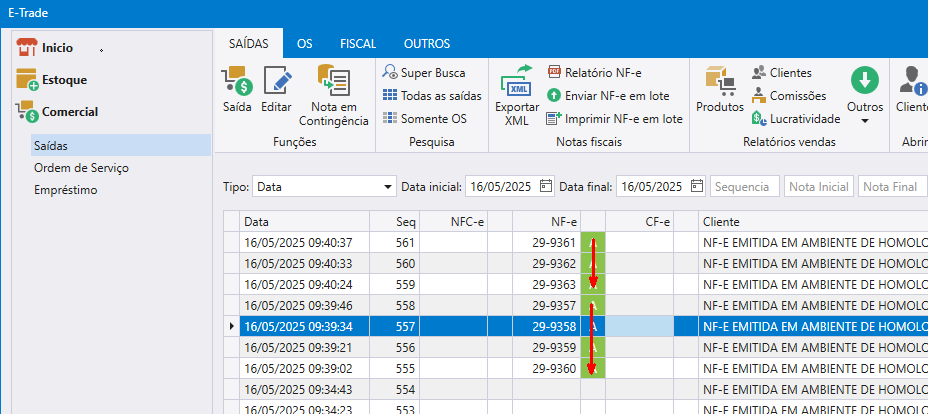Choose Imprimir NF-e em lote
The image size is (928, 414).
click(x=615, y=119)
